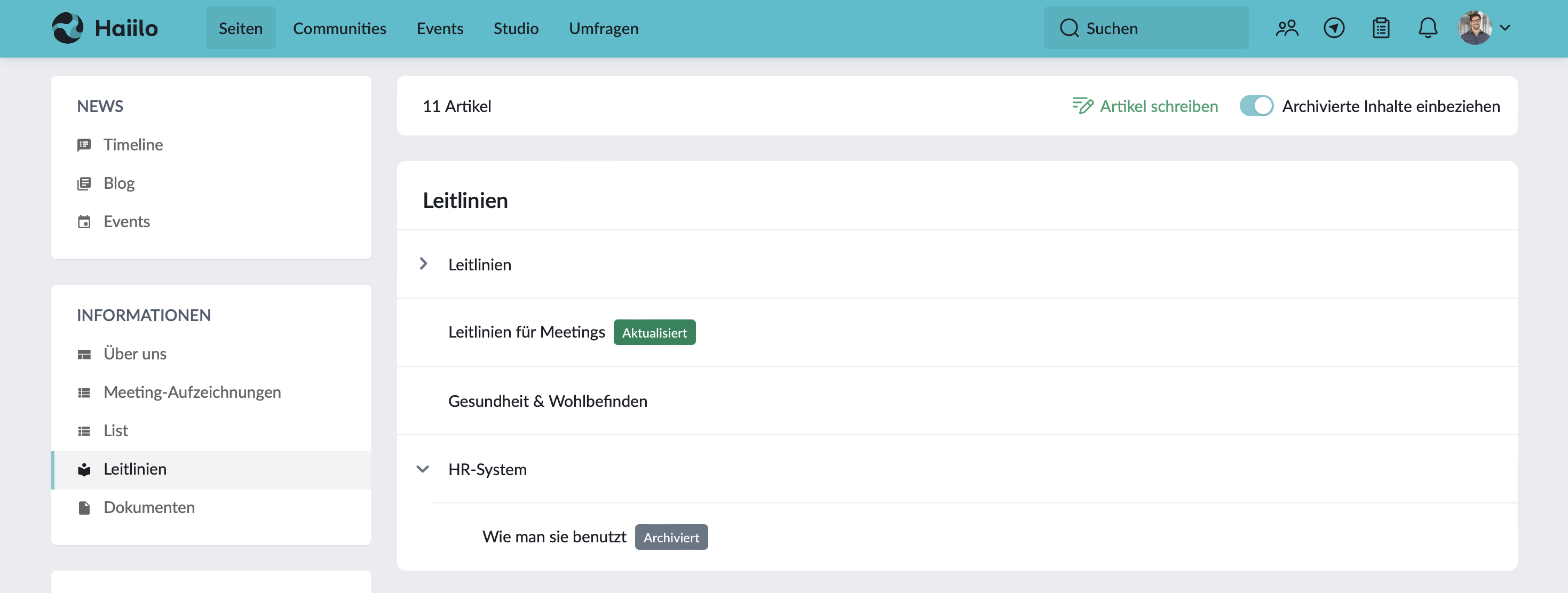
Task: Click the Blog icon in sidebar
Action: point(84,183)
